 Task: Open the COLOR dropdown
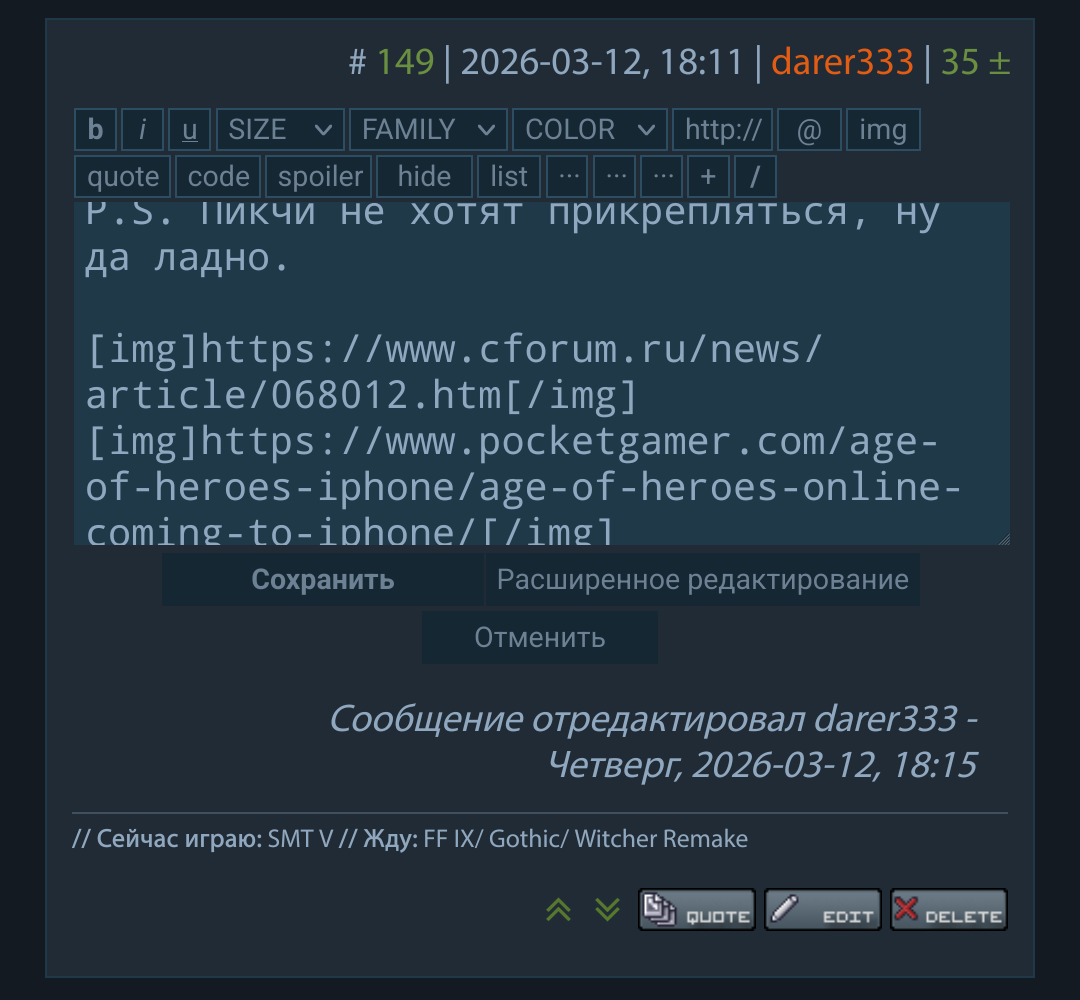(x=590, y=129)
